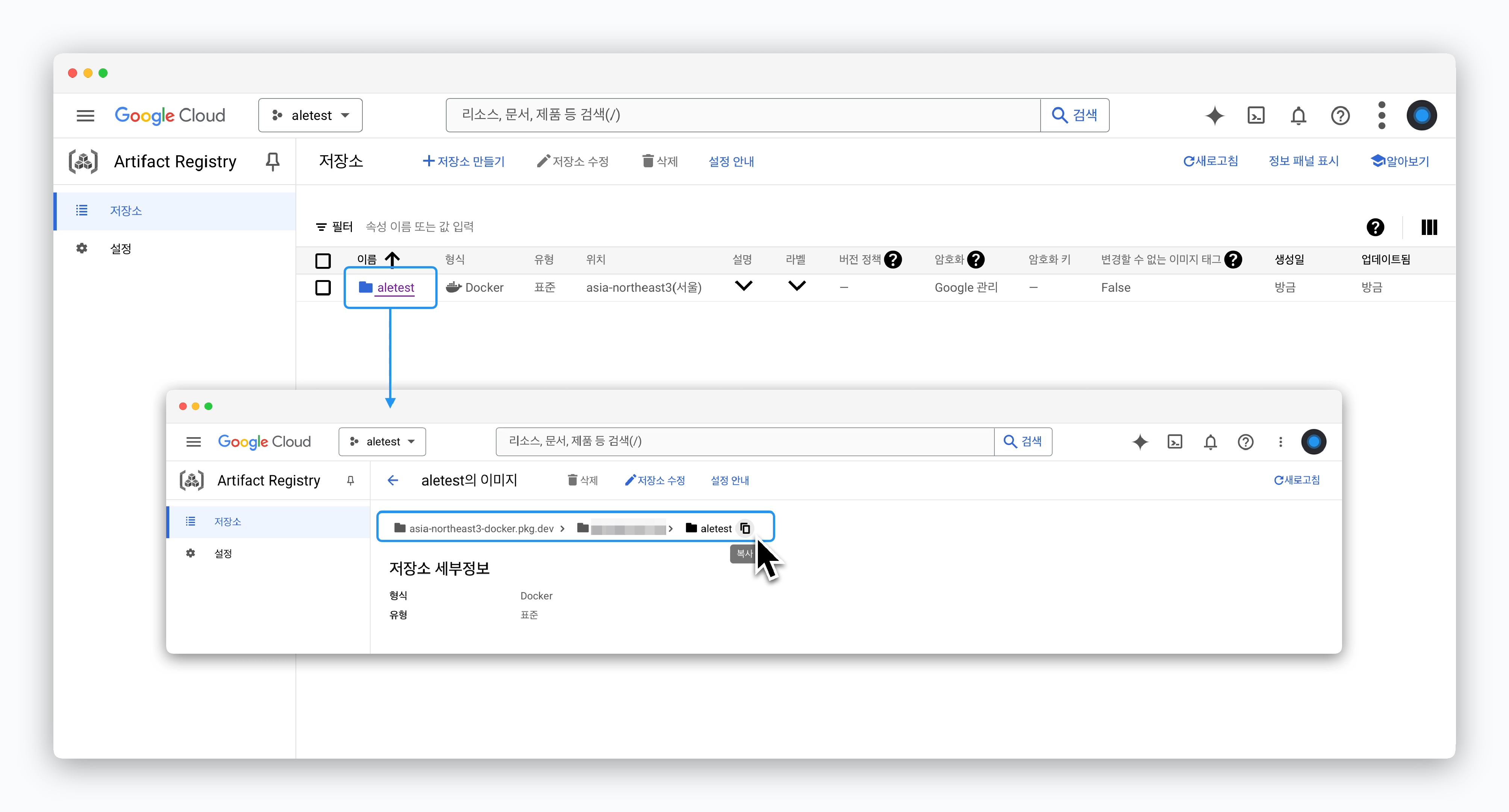Click the 업데이트됨 column header
This screenshot has height=812, width=1509.
click(x=1385, y=259)
